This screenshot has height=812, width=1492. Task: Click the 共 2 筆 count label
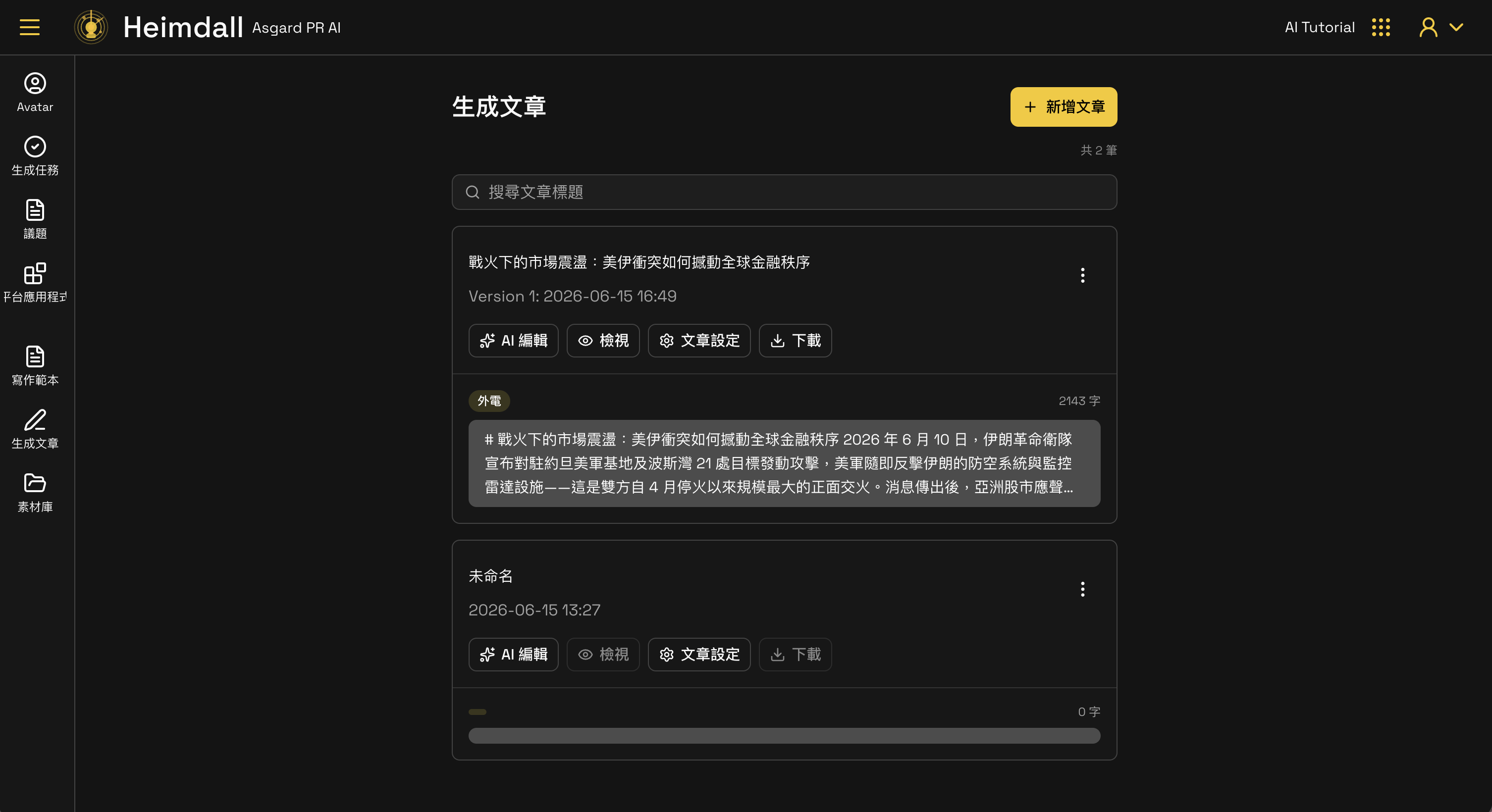click(x=1098, y=150)
